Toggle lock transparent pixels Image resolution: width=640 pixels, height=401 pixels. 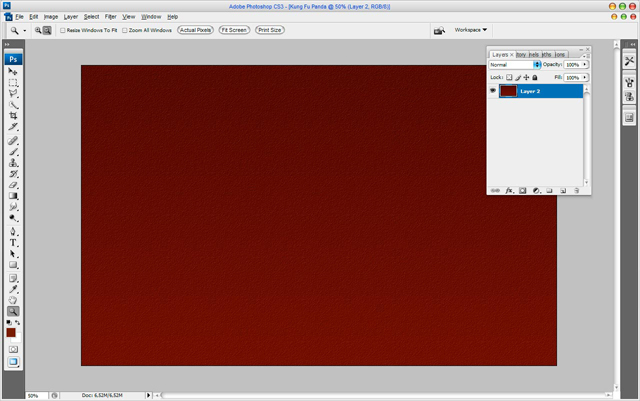coord(509,77)
